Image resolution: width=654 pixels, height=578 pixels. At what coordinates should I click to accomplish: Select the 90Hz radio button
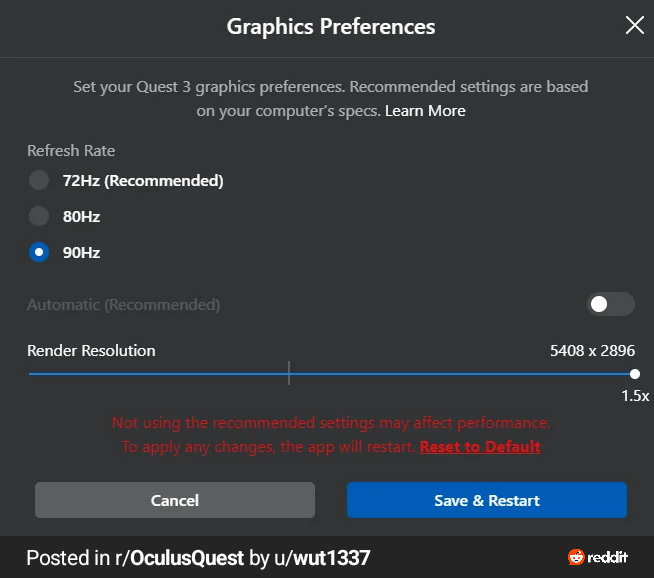point(39,252)
